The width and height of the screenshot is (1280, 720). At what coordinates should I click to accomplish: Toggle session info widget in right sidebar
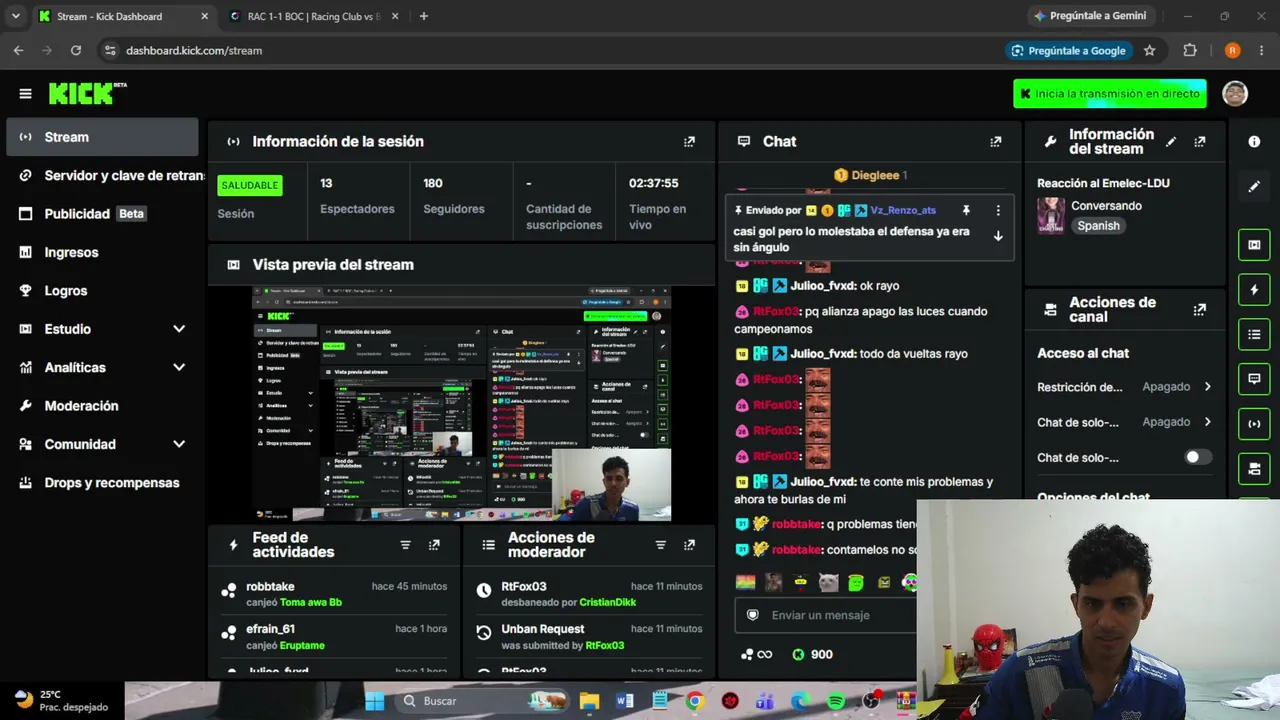coord(1254,424)
